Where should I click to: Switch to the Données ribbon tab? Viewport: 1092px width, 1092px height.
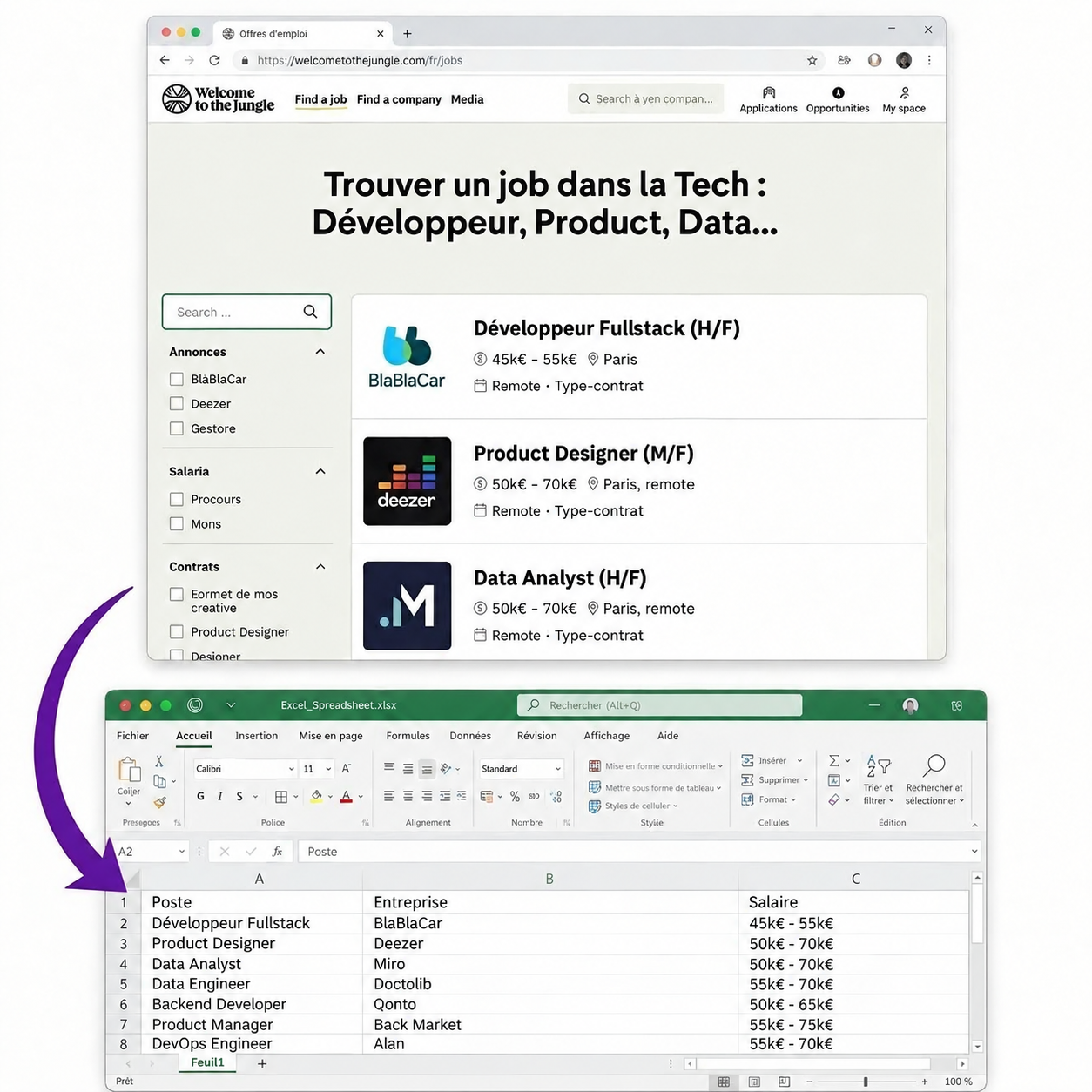tap(470, 736)
